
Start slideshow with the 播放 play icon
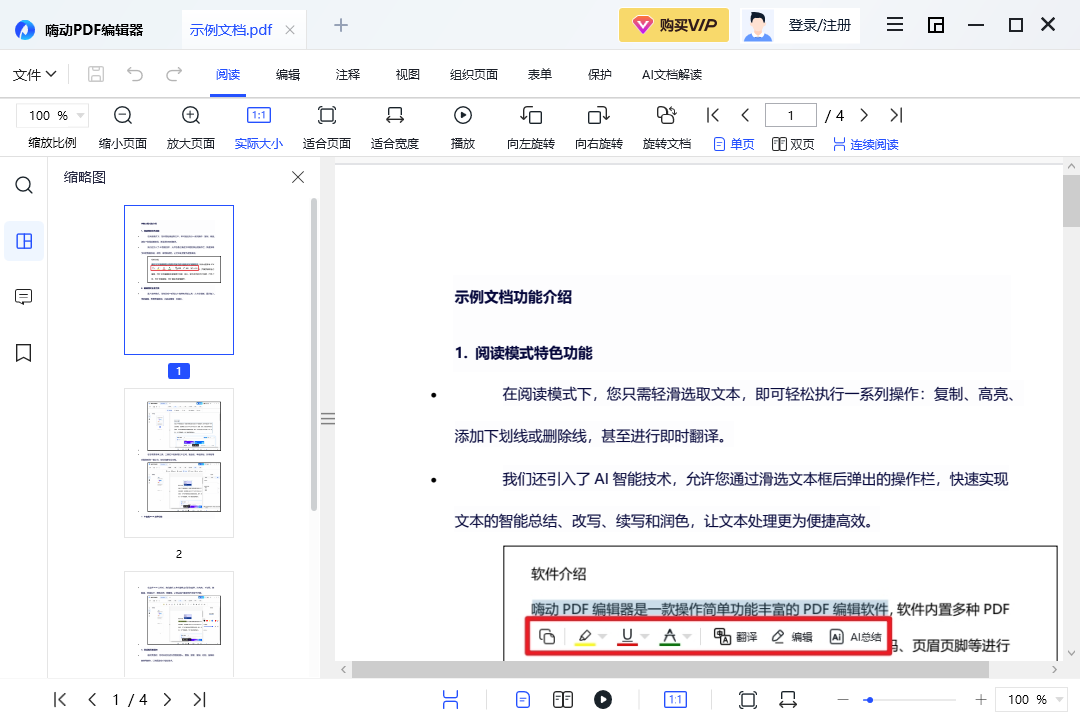tap(463, 116)
